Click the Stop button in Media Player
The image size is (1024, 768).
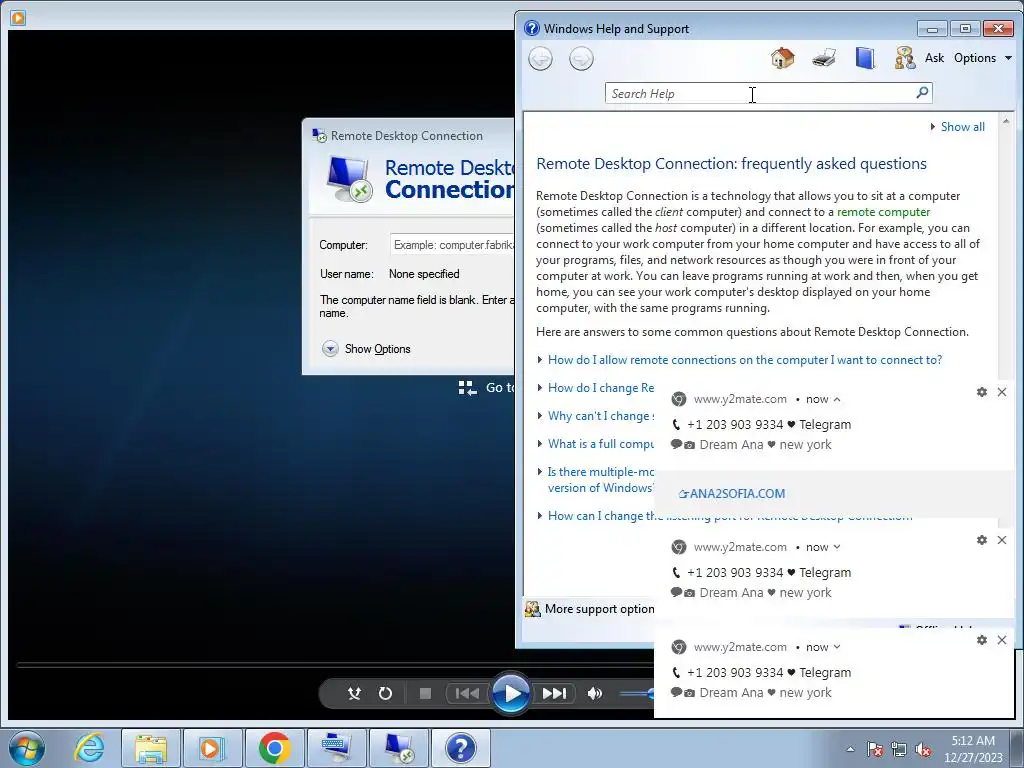click(424, 694)
